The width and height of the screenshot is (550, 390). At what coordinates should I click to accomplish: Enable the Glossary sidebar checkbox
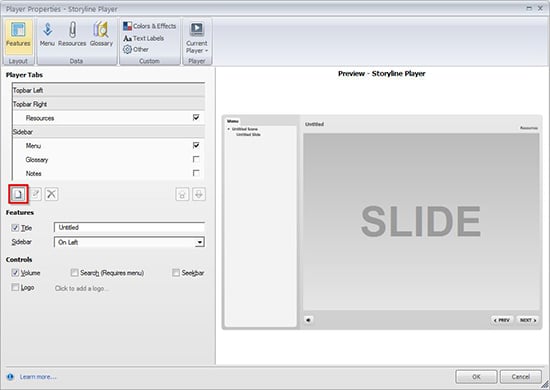click(196, 159)
